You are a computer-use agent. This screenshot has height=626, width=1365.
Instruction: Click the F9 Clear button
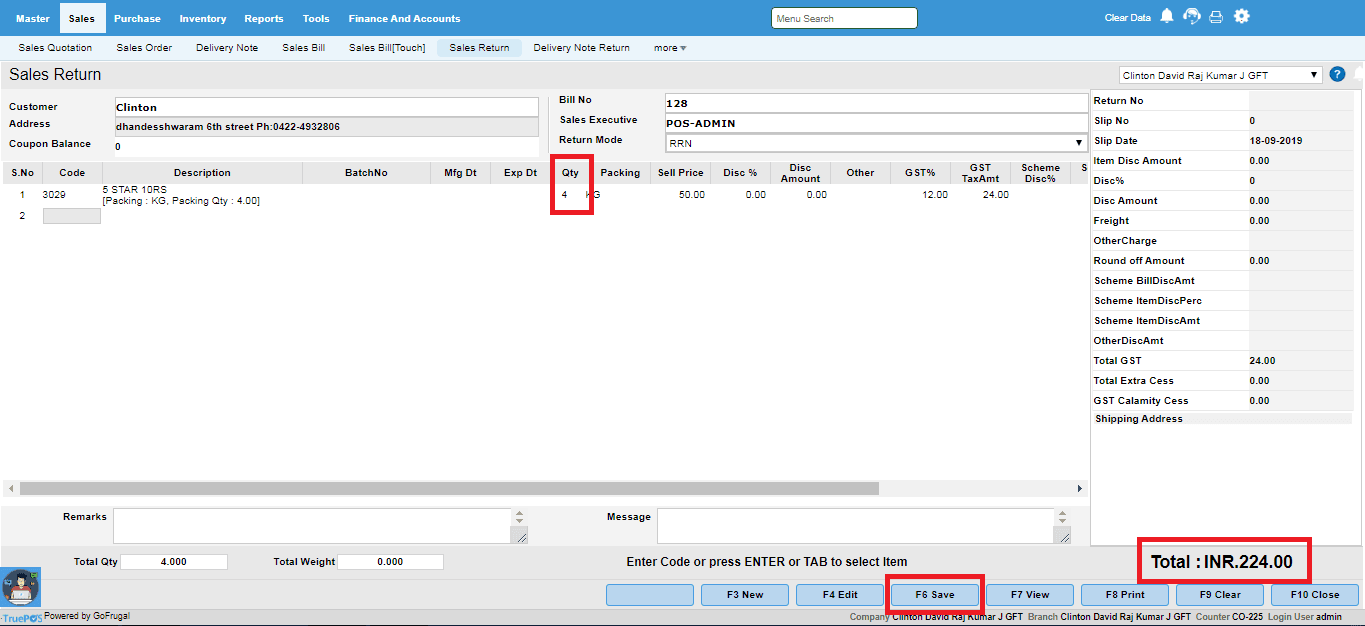pyautogui.click(x=1220, y=595)
